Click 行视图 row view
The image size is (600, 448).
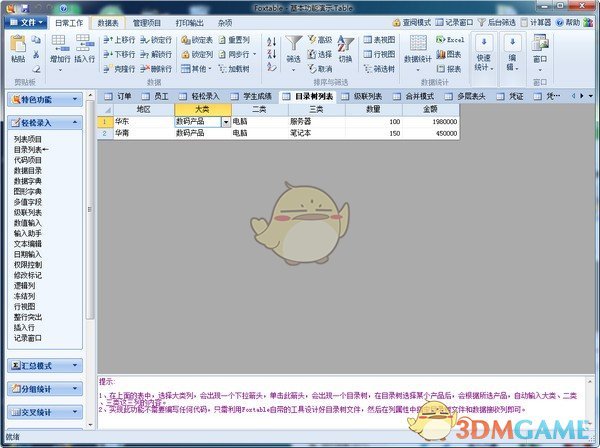(379, 54)
